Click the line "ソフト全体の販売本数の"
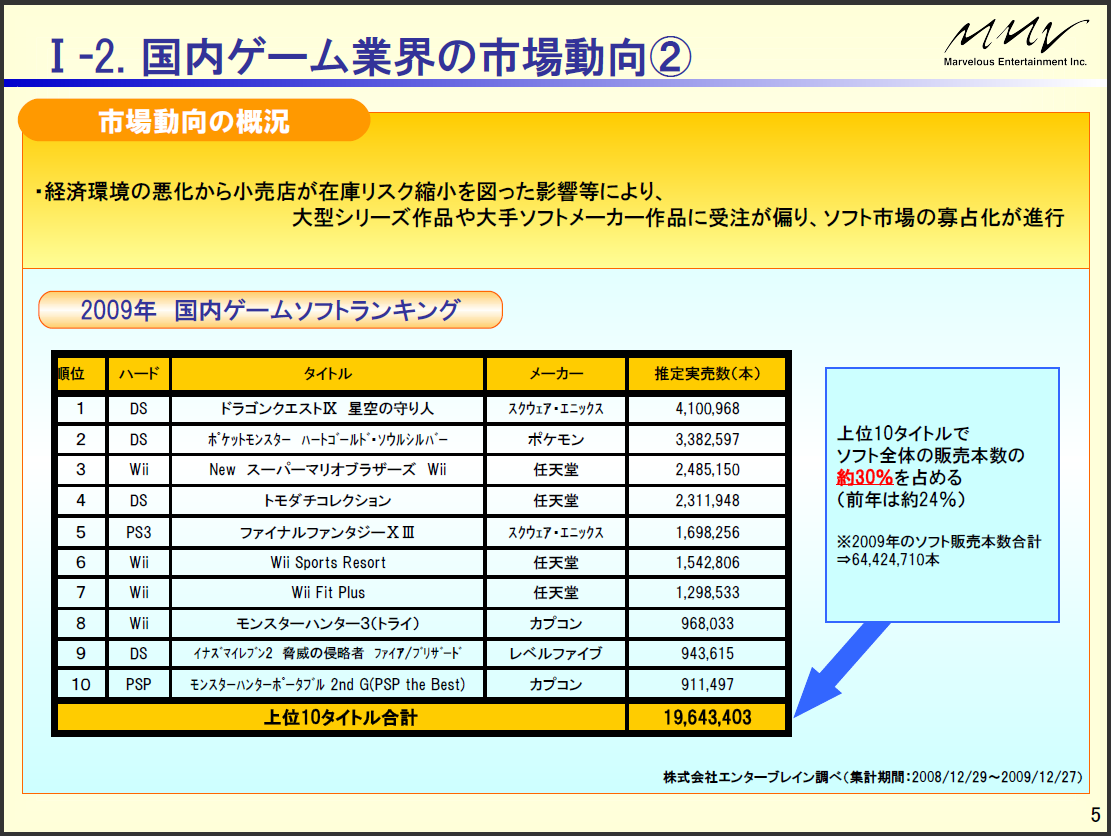This screenshot has width=1111, height=836. click(930, 456)
